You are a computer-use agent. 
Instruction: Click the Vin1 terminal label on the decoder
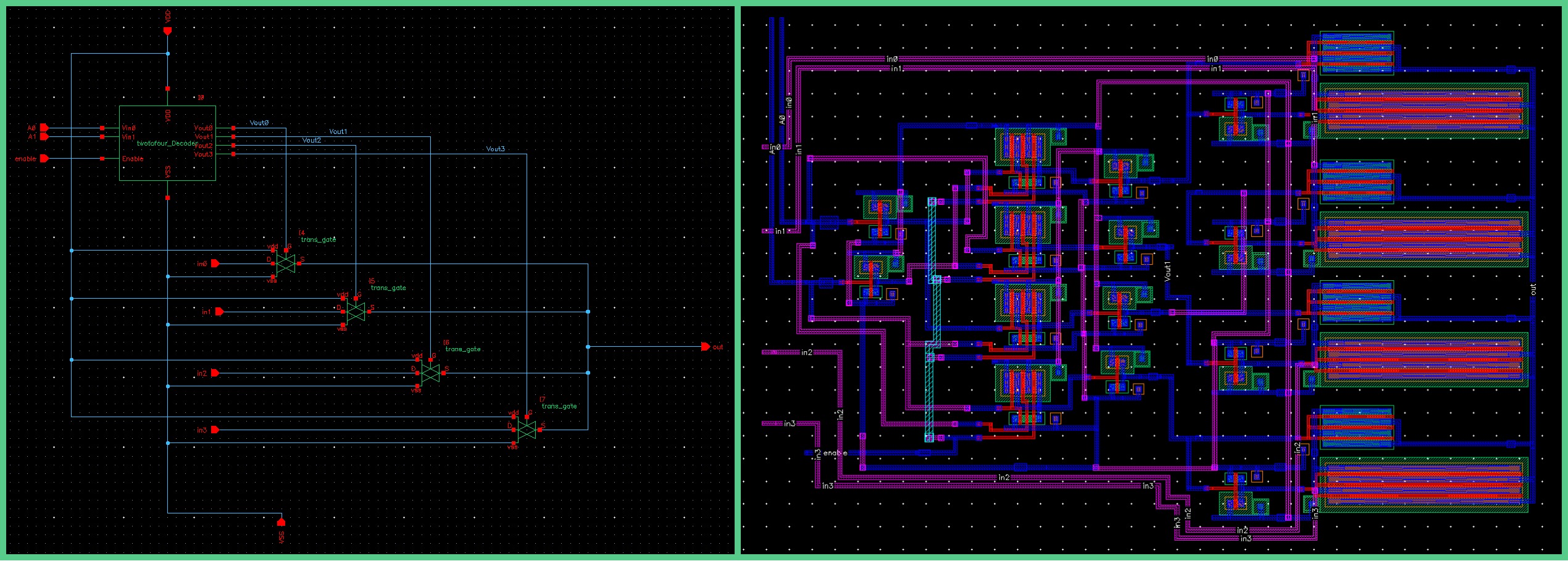click(128, 137)
